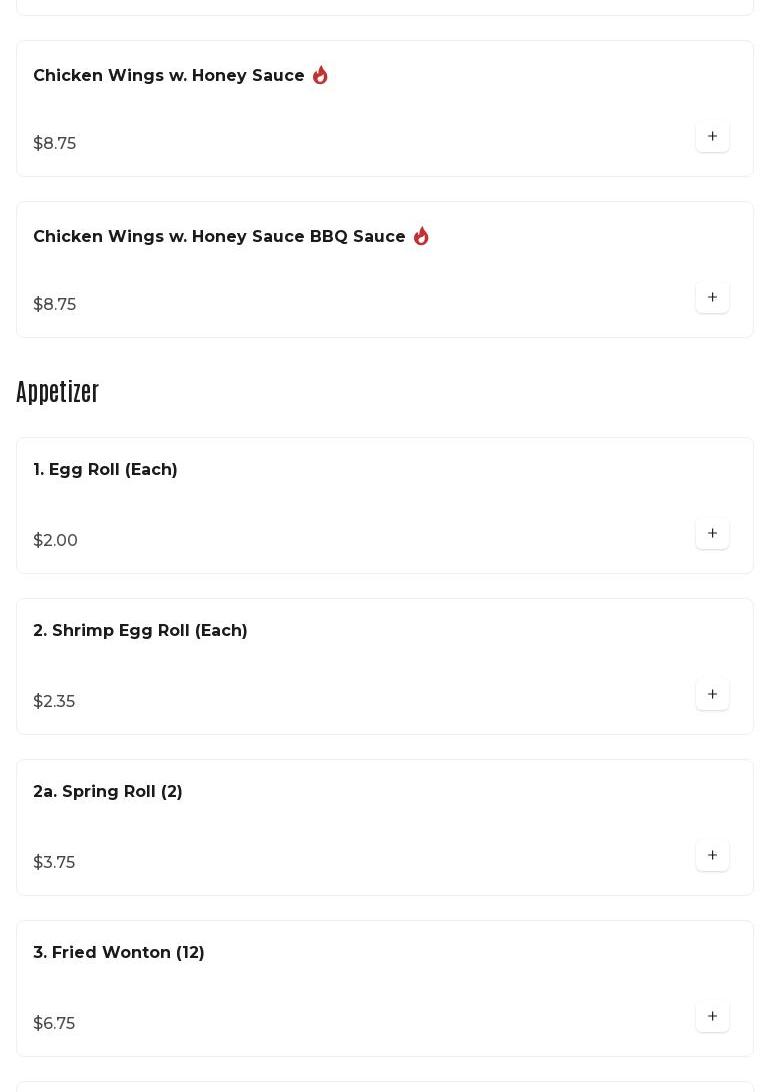Screen dimensions: 770x1092
Task: Select the 1. Egg Roll (Each) title
Action: click(x=105, y=470)
